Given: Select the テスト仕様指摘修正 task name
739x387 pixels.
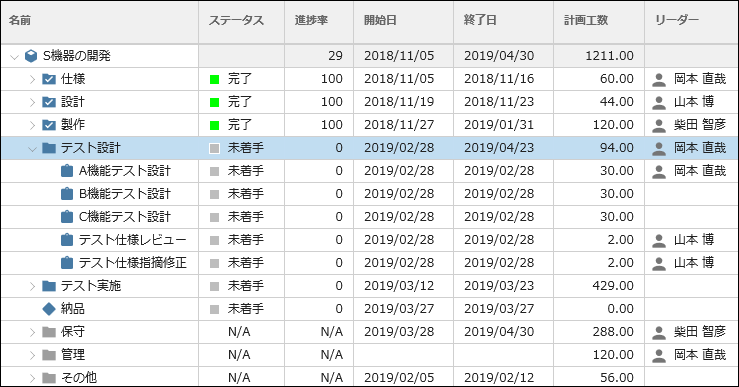Looking at the screenshot, I should point(132,263).
